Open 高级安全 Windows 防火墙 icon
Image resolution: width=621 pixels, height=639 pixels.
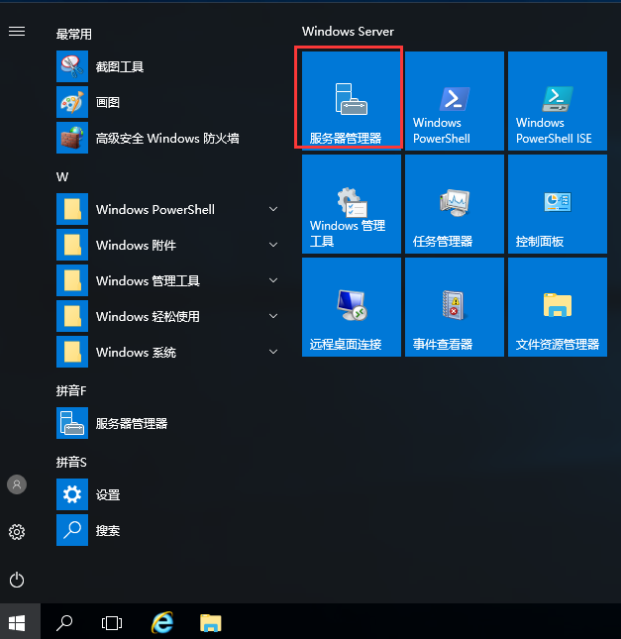pos(72,138)
